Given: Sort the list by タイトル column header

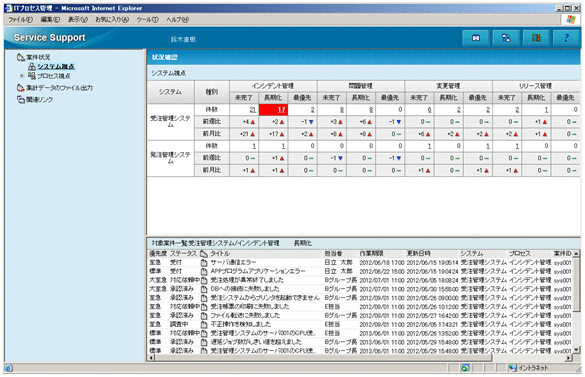Looking at the screenshot, I should coord(220,253).
